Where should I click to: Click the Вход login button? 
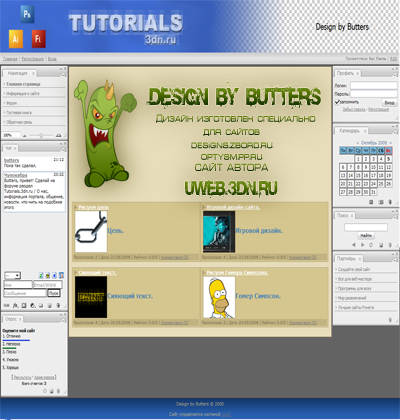[389, 103]
